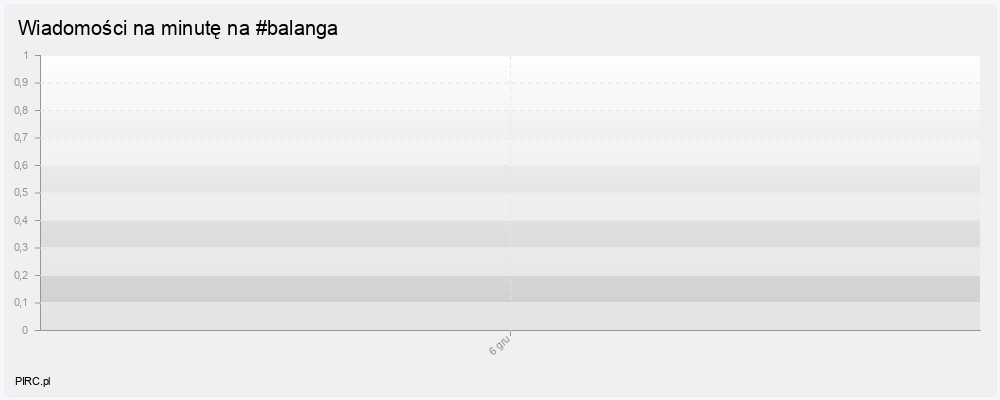Click the y-axis label '0,3'
This screenshot has width=1000, height=400.
tap(22, 248)
